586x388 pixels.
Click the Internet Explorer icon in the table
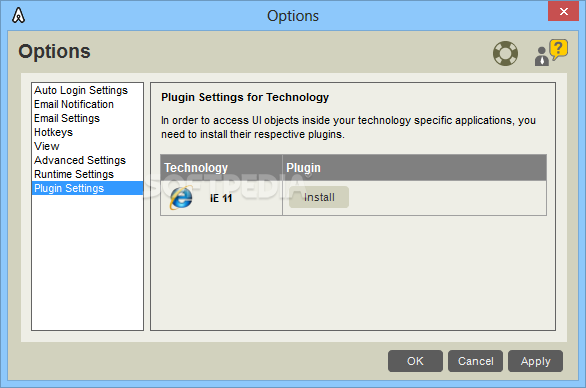tap(181, 198)
